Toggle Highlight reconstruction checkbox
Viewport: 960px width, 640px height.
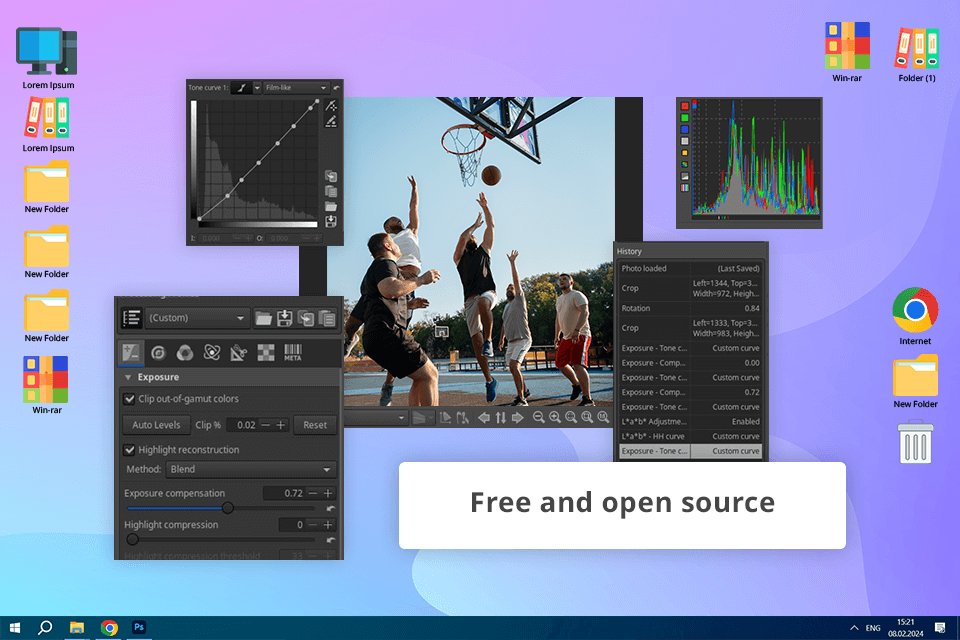(x=129, y=450)
